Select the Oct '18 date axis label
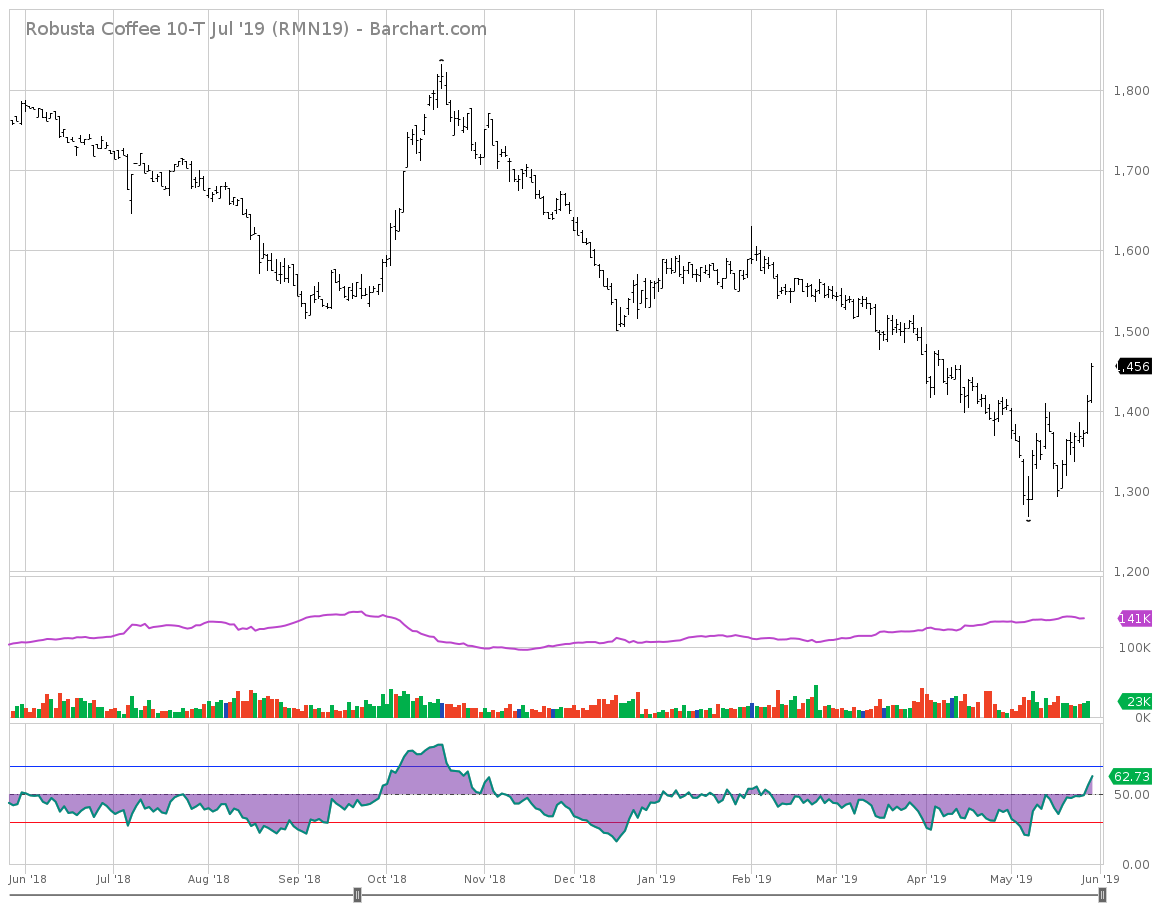The height and width of the screenshot is (910, 1155). point(387,879)
